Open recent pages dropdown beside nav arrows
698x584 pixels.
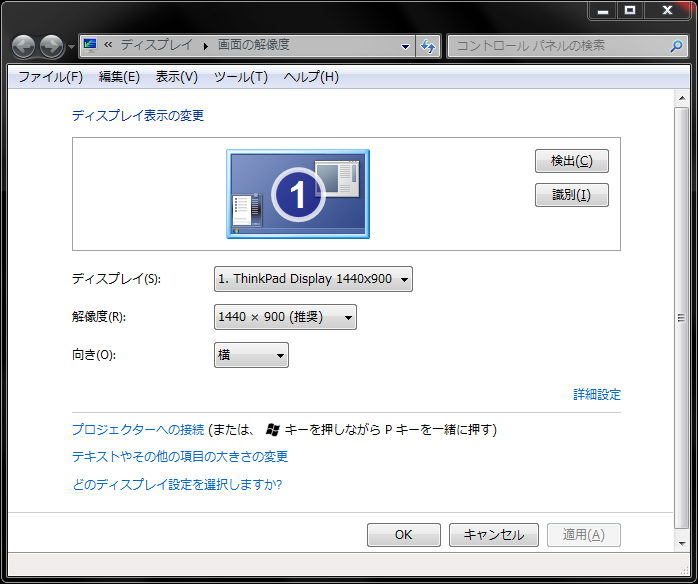click(71, 46)
